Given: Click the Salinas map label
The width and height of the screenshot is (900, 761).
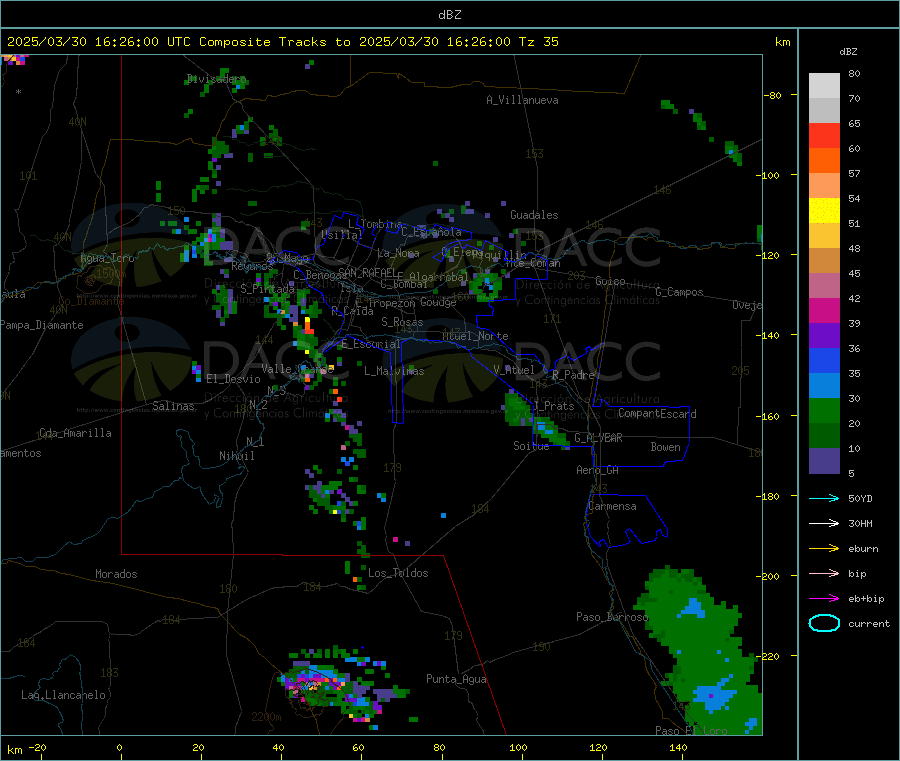Looking at the screenshot, I should (173, 406).
